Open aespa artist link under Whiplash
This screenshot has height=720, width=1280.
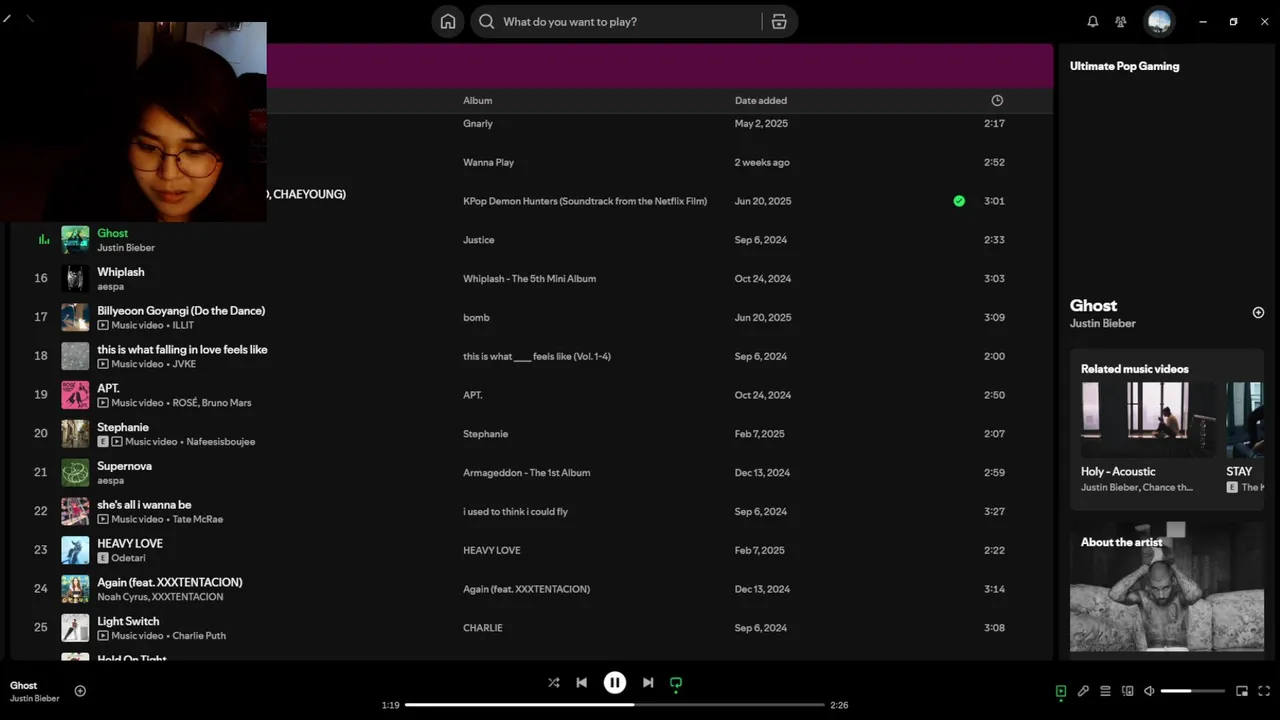point(110,286)
